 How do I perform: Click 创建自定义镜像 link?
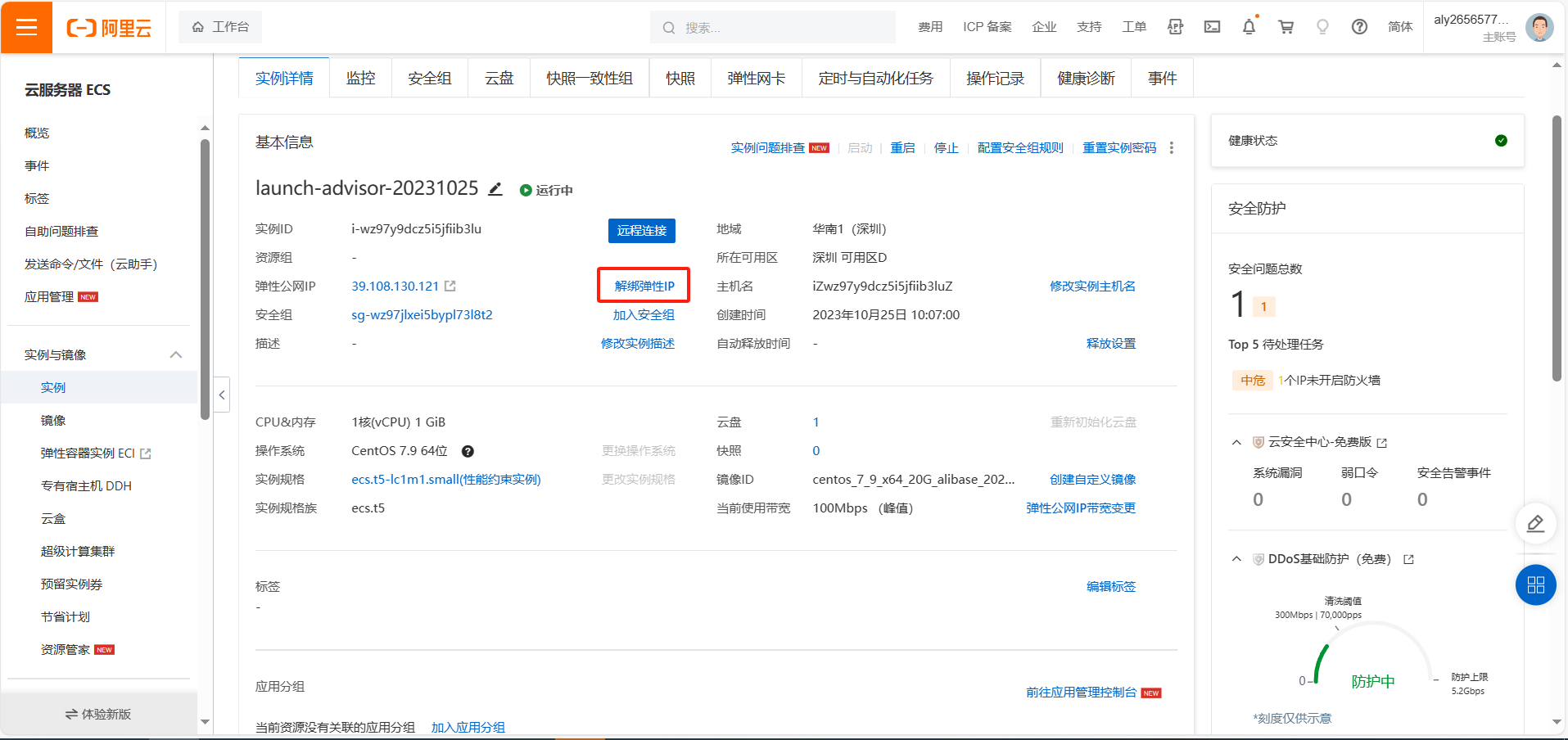tap(1092, 480)
